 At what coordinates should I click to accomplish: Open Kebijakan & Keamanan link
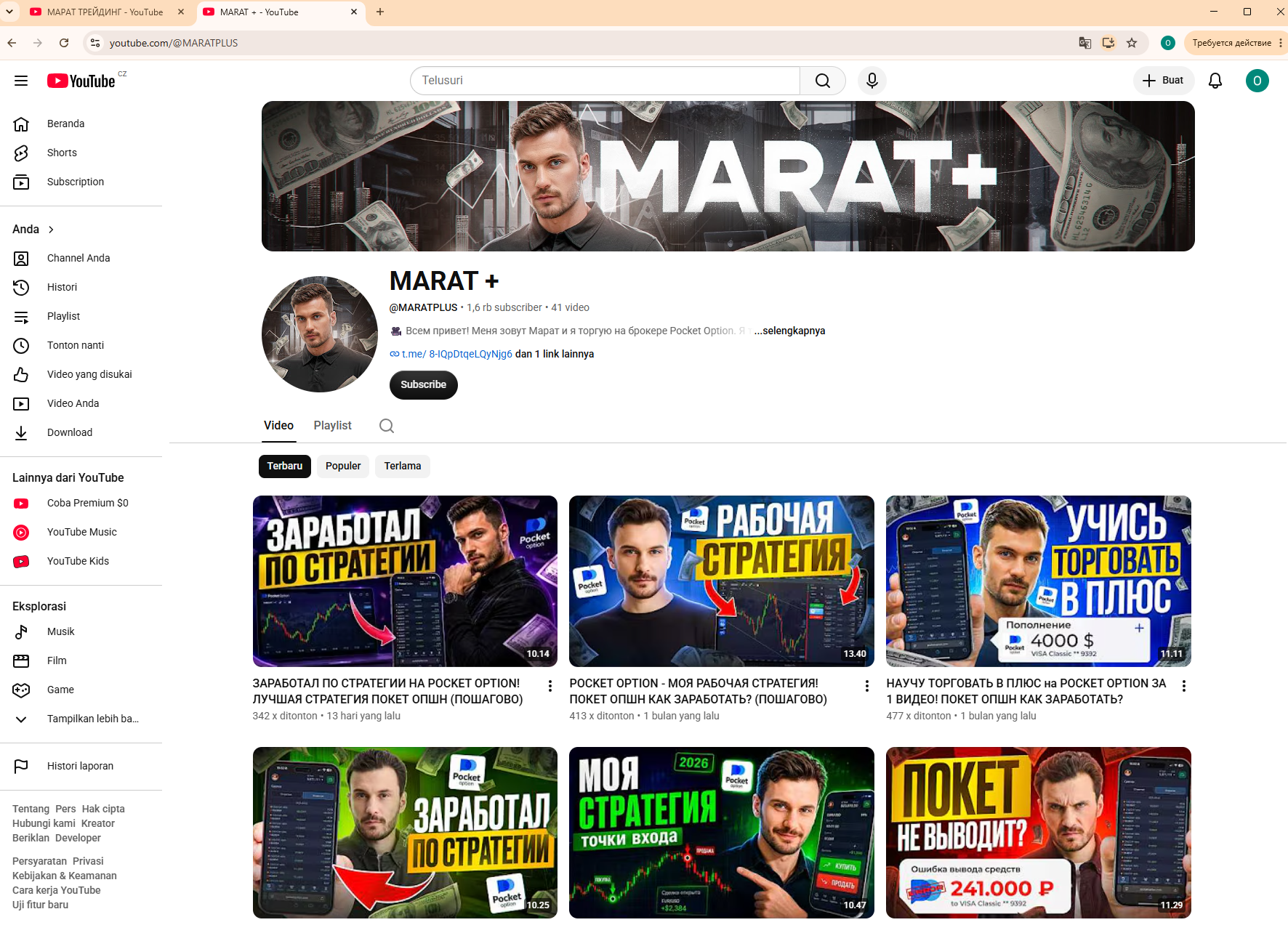(x=65, y=876)
